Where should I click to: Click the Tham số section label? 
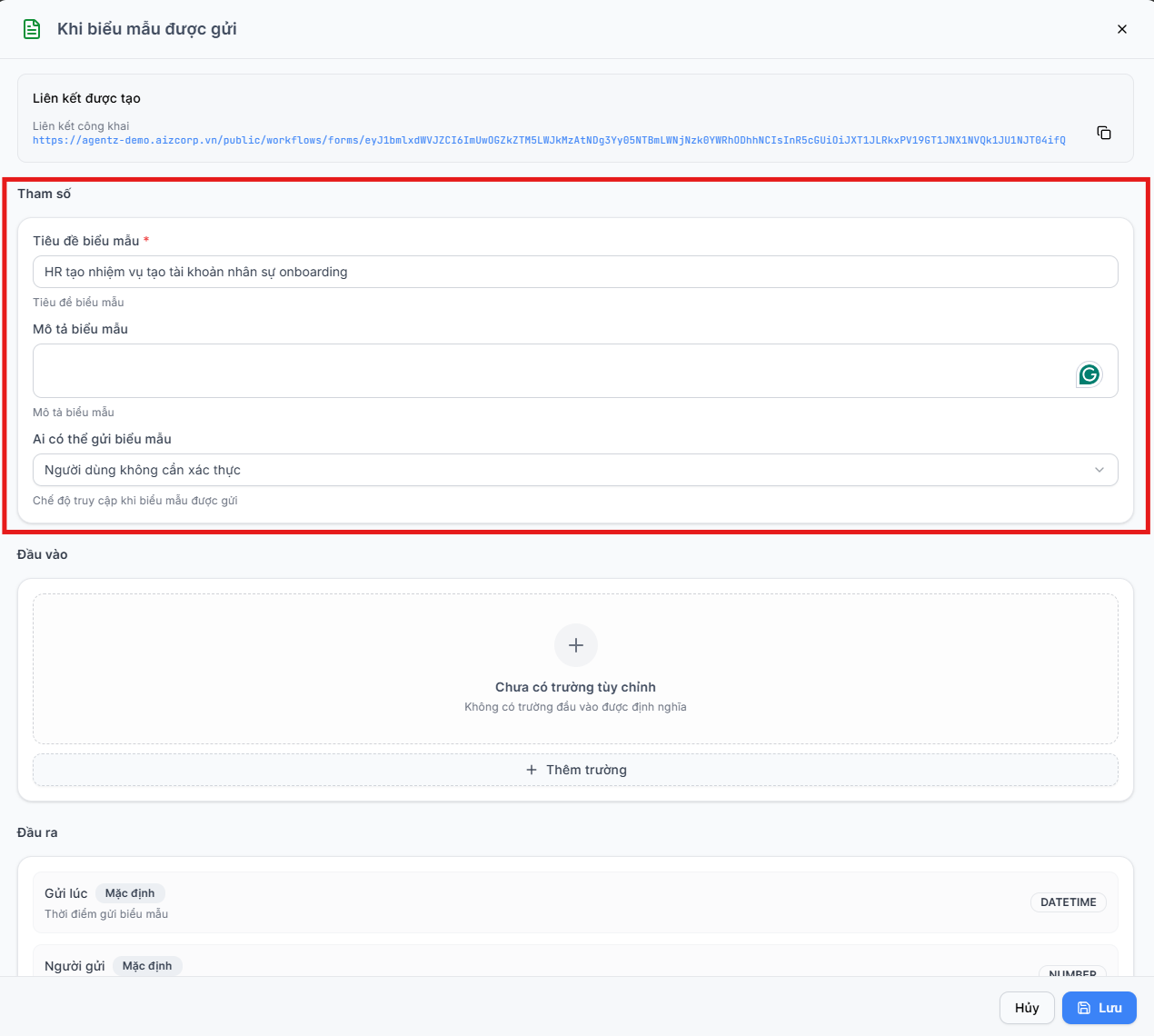pos(45,194)
